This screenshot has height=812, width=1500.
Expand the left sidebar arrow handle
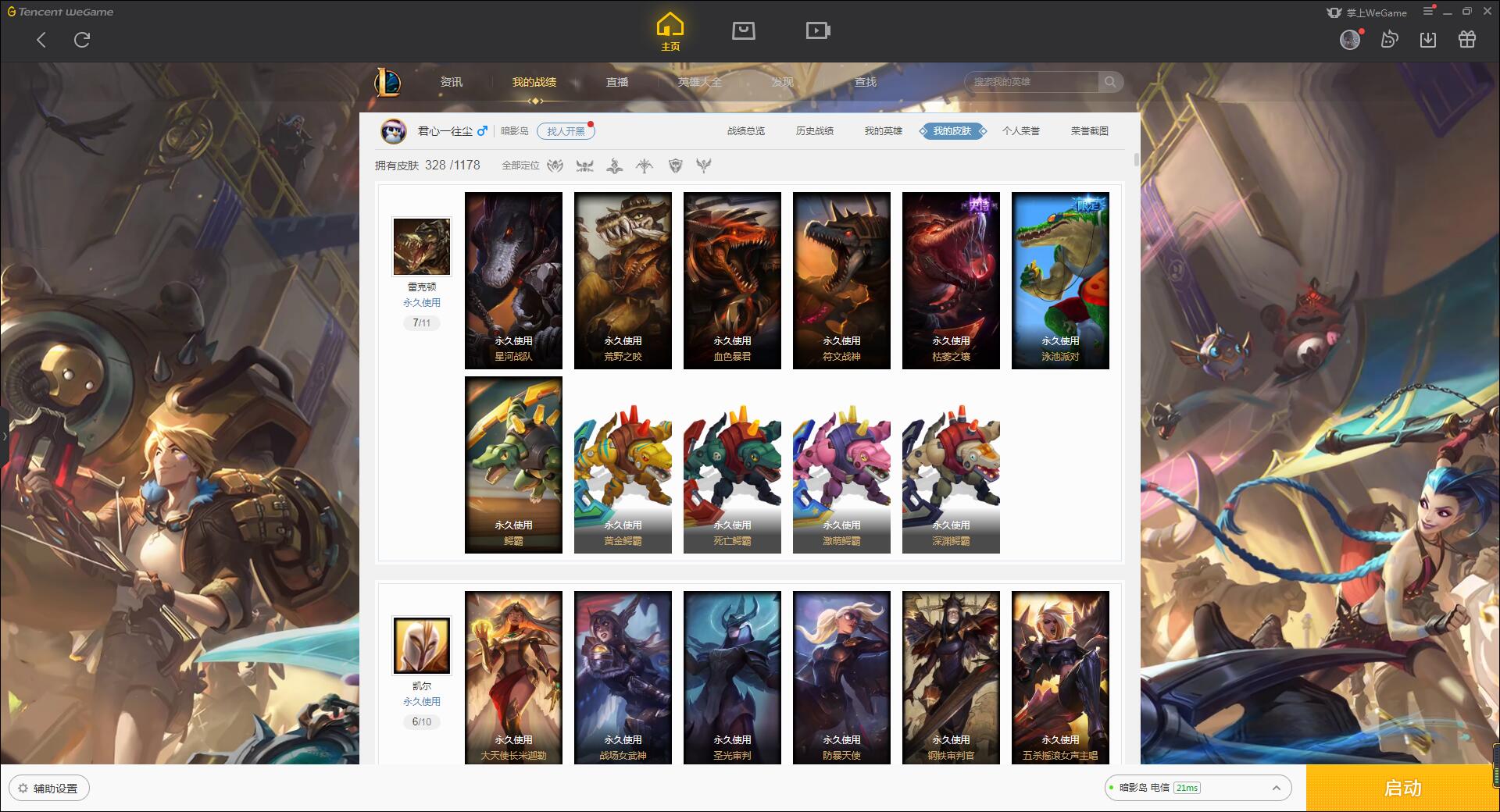point(4,436)
